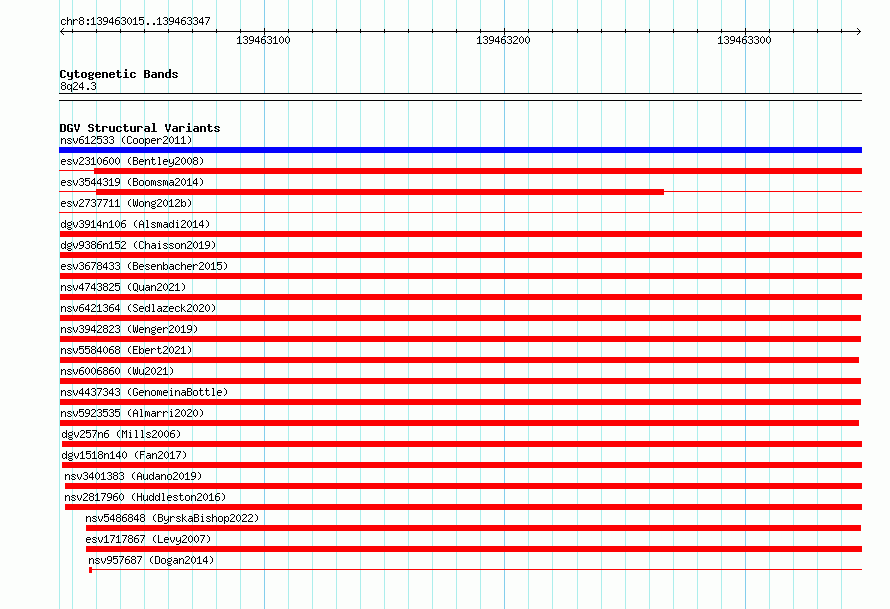The height and width of the screenshot is (609, 890).
Task: Click the 139463100 ruler position label
Action: coord(263,40)
